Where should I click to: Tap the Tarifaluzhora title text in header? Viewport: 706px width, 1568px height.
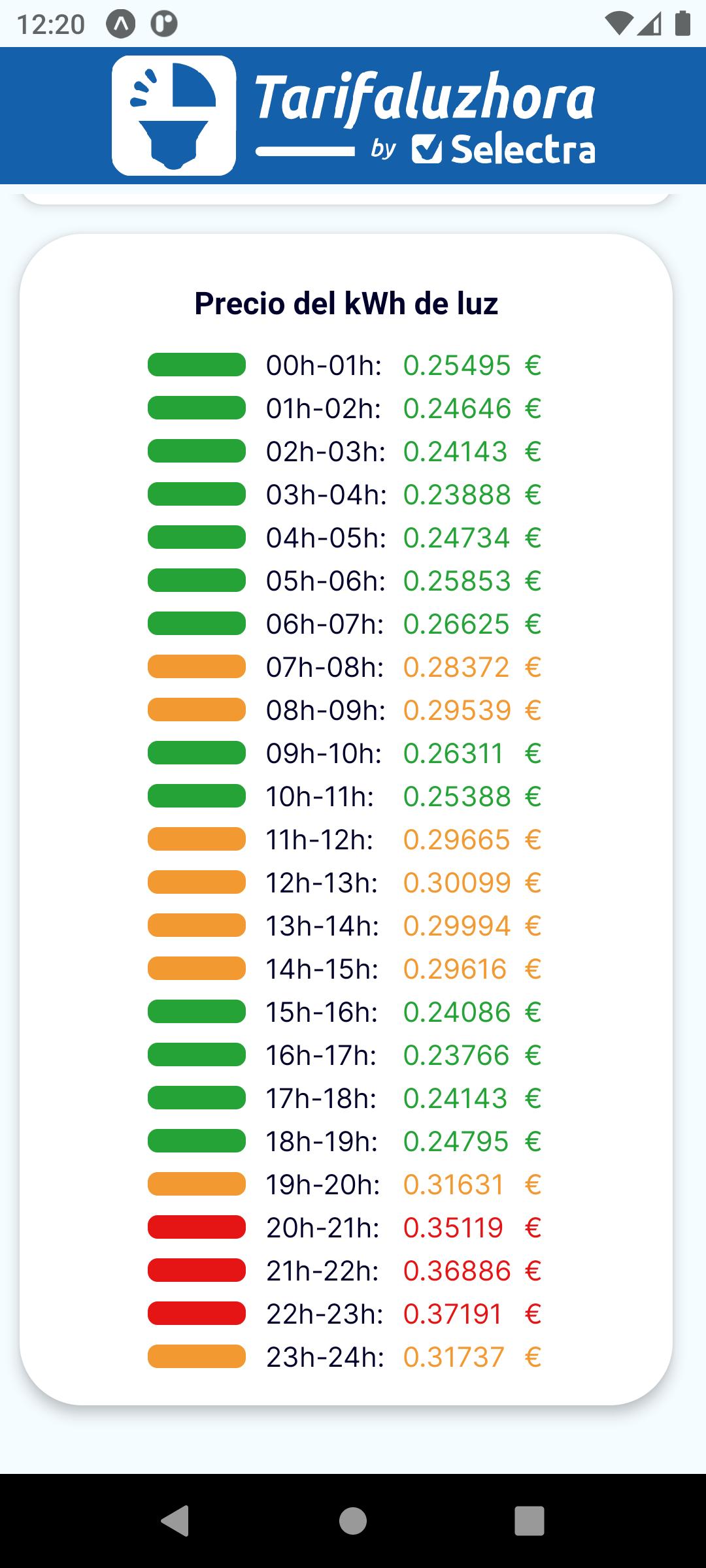point(425,98)
